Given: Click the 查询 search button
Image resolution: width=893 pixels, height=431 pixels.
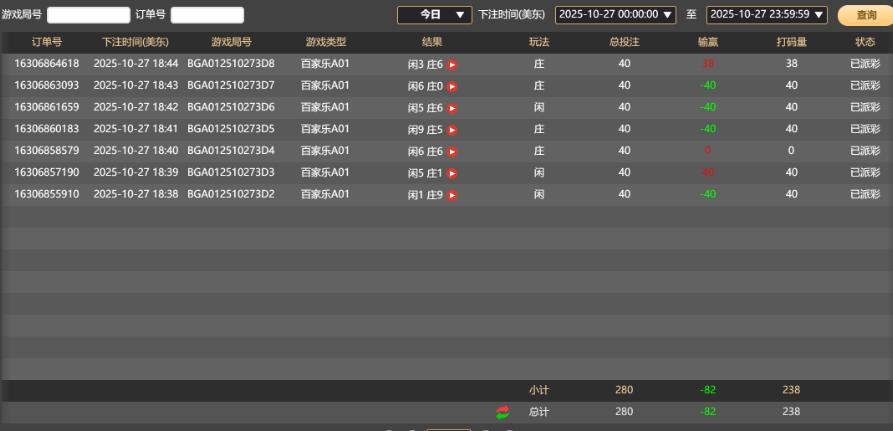Looking at the screenshot, I should pos(865,15).
